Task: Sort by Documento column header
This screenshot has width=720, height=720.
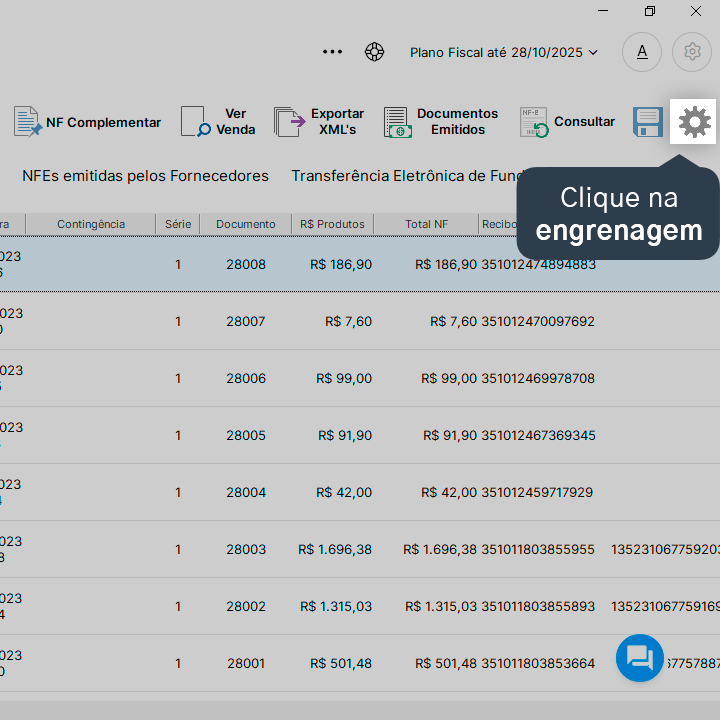Action: [x=246, y=224]
